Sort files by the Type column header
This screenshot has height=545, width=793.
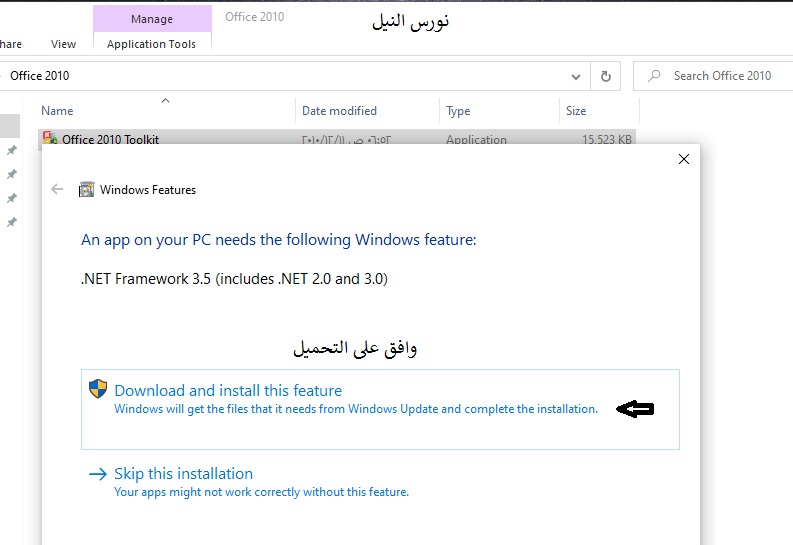tap(458, 111)
